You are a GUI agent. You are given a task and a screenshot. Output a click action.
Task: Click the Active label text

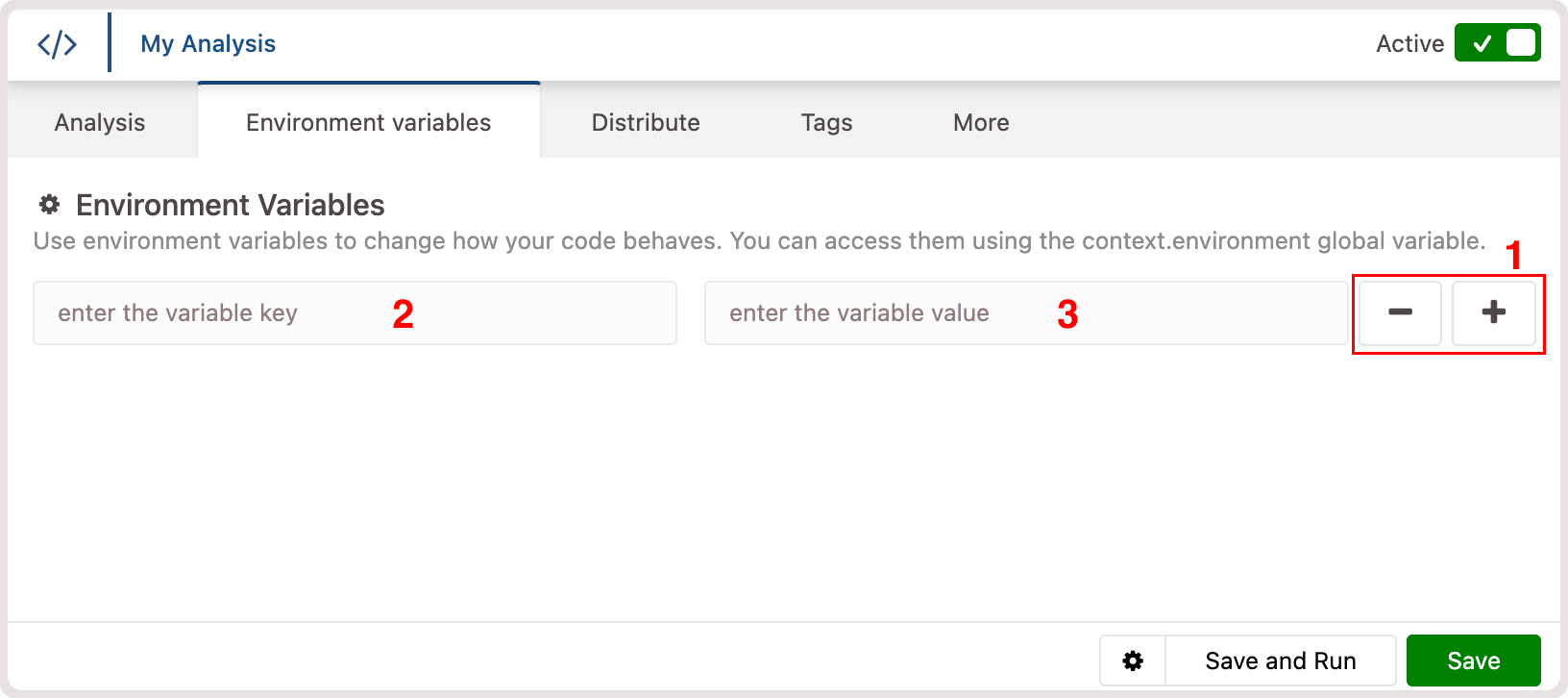1409,43
